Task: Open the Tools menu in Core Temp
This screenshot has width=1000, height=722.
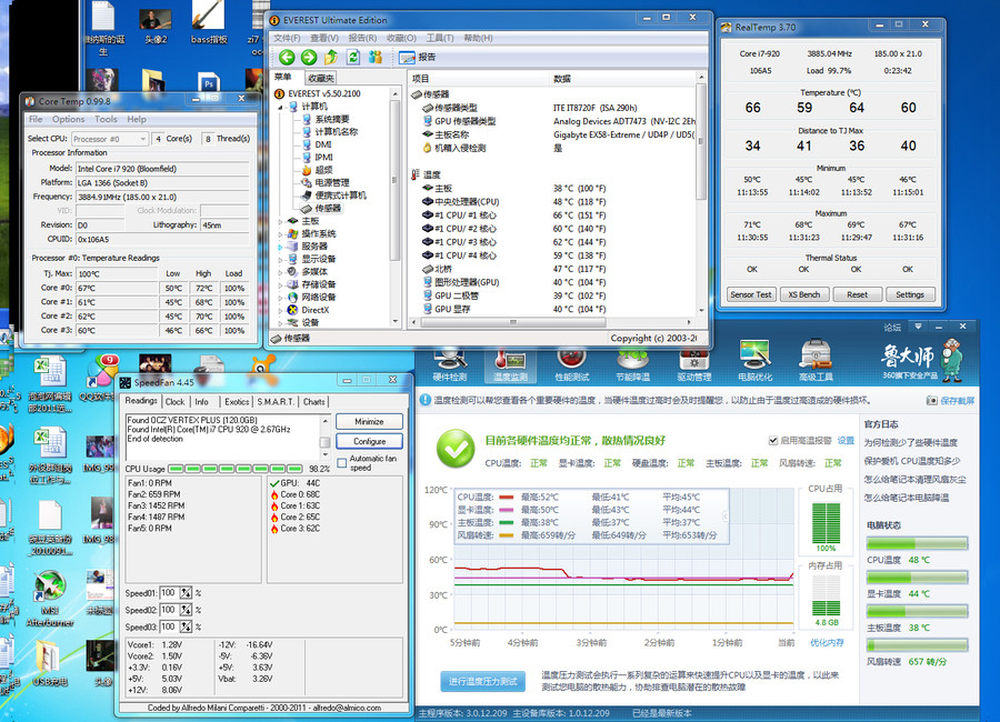Action: 105,119
